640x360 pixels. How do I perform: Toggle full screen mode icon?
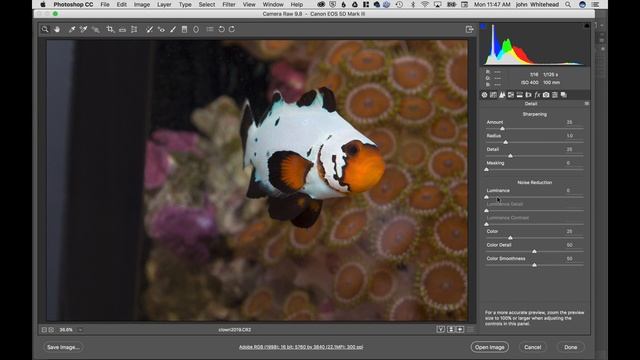pos(469,29)
